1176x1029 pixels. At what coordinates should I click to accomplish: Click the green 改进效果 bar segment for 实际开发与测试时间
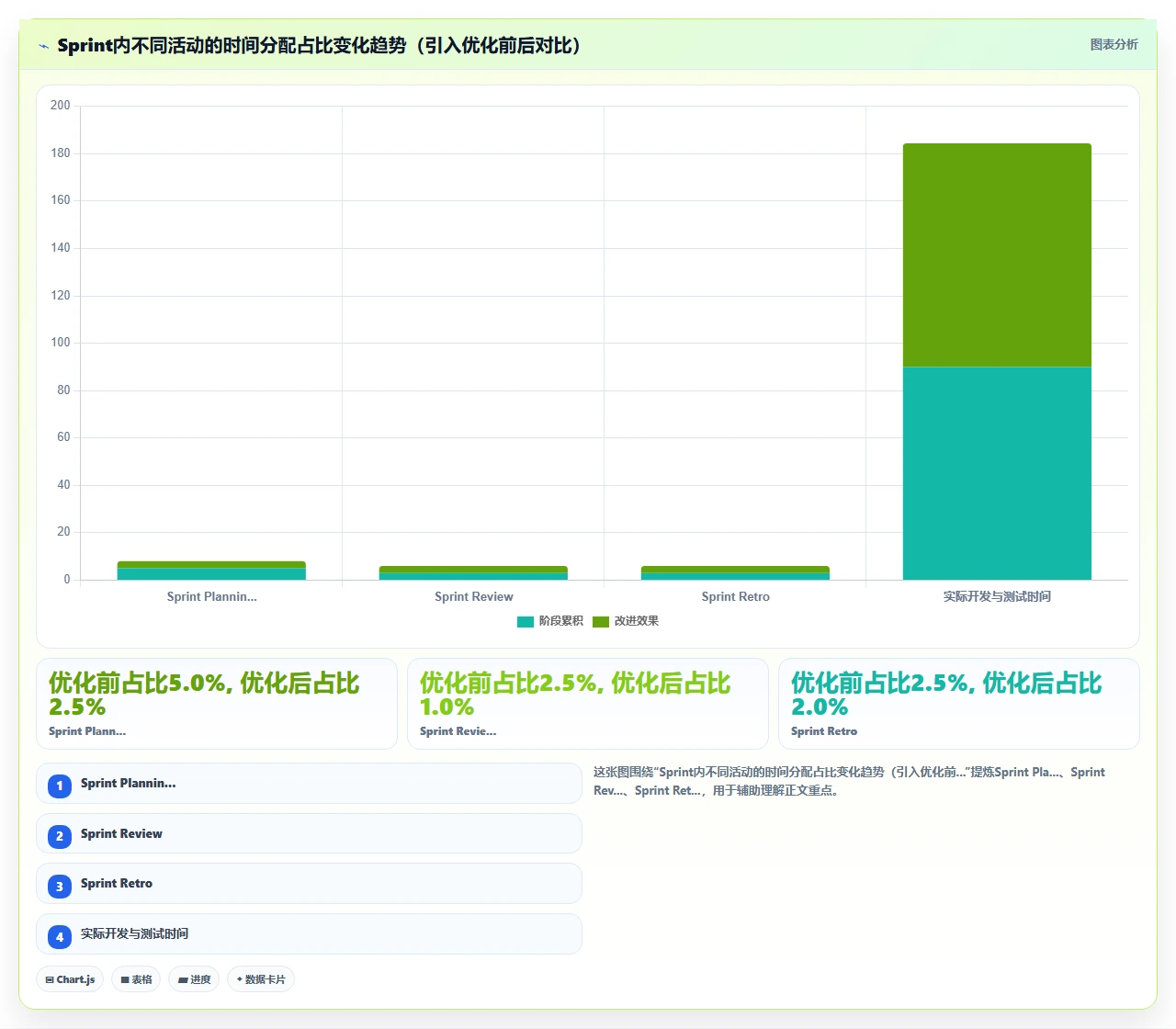point(997,255)
